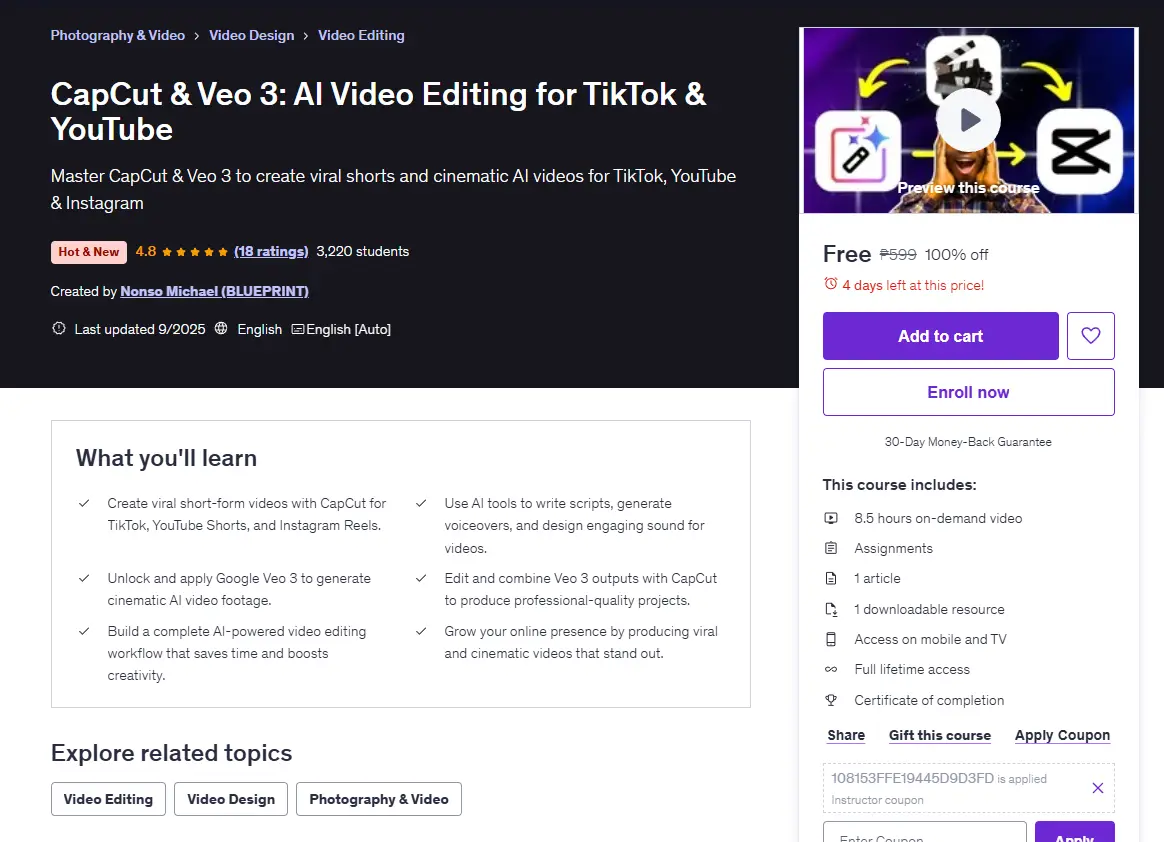1164x842 pixels.
Task: Open Video Editing breadcrumb link
Action: pos(362,35)
